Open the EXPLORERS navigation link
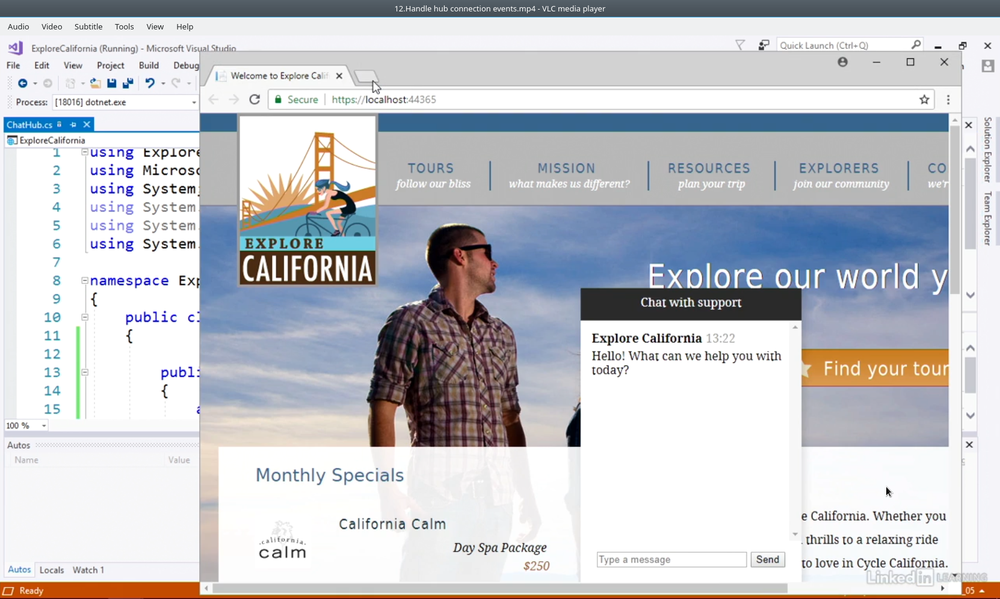Viewport: 1000px width, 599px height. 840,175
